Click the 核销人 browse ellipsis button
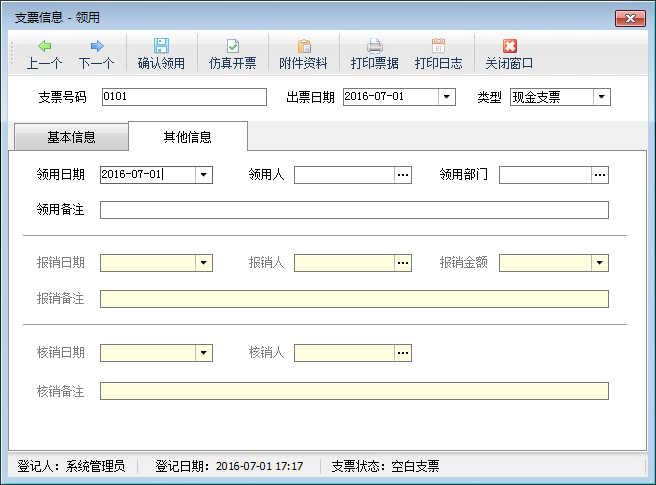The width and height of the screenshot is (656, 485). point(403,353)
